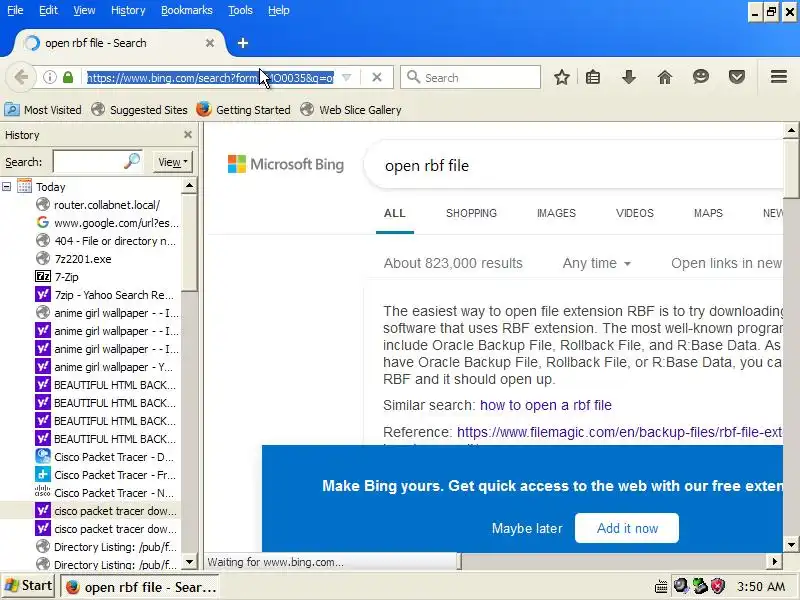Open 7-Zip history entry
The image size is (800, 600).
(x=57, y=277)
